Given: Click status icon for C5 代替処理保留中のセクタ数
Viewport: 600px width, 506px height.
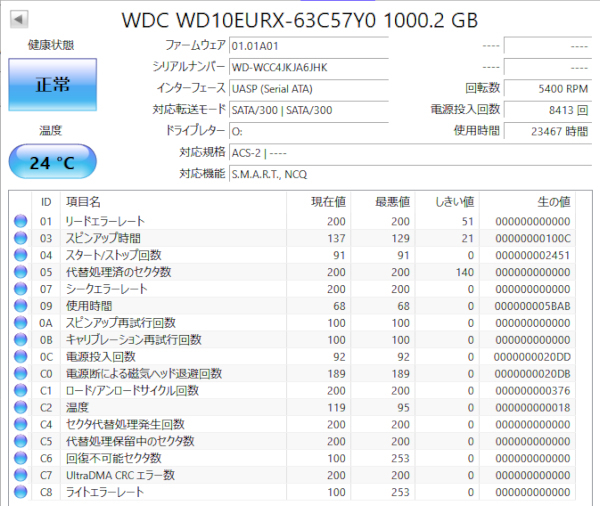Looking at the screenshot, I should [x=21, y=441].
